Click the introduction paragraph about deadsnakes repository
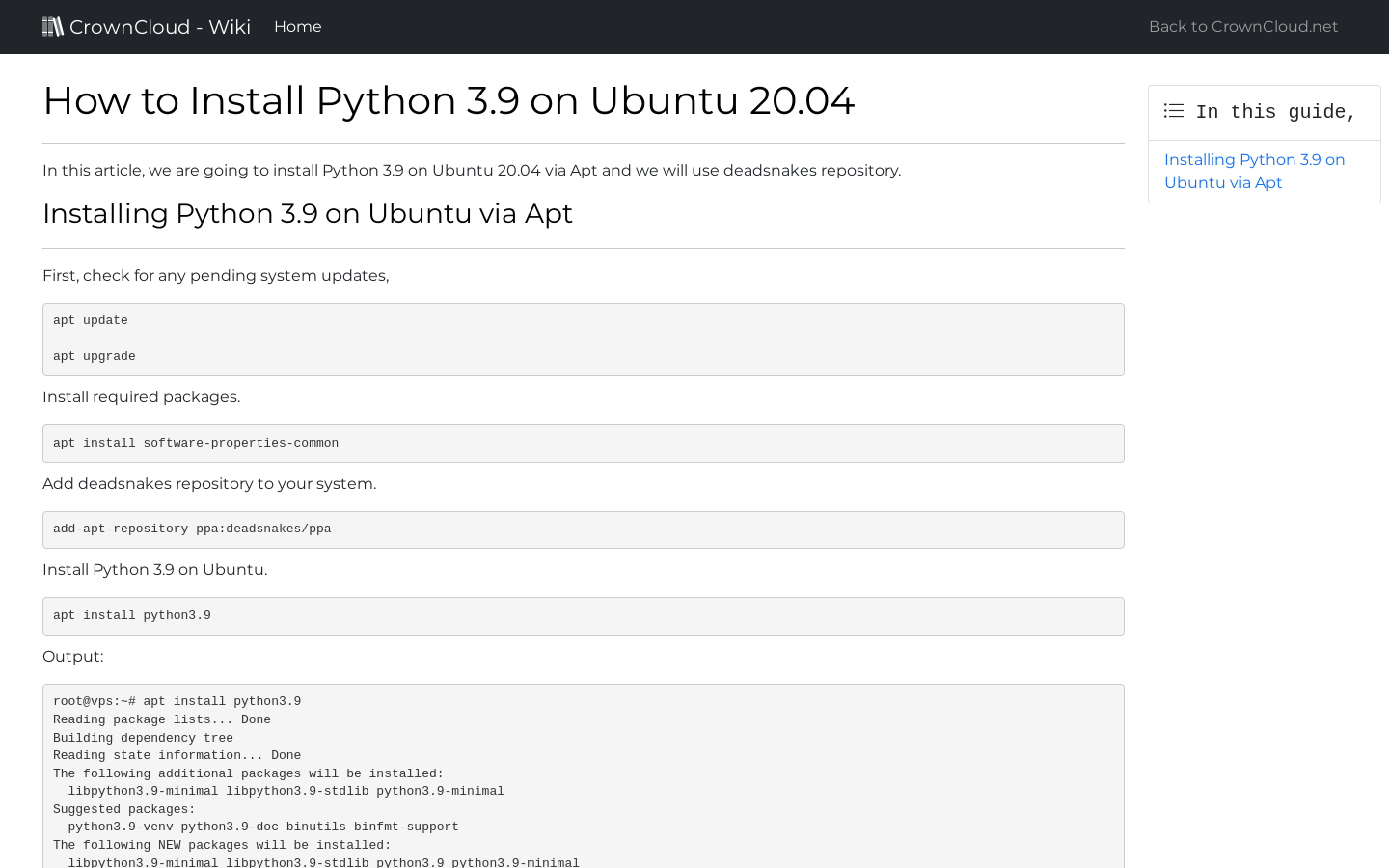This screenshot has width=1389, height=868. pos(471,170)
